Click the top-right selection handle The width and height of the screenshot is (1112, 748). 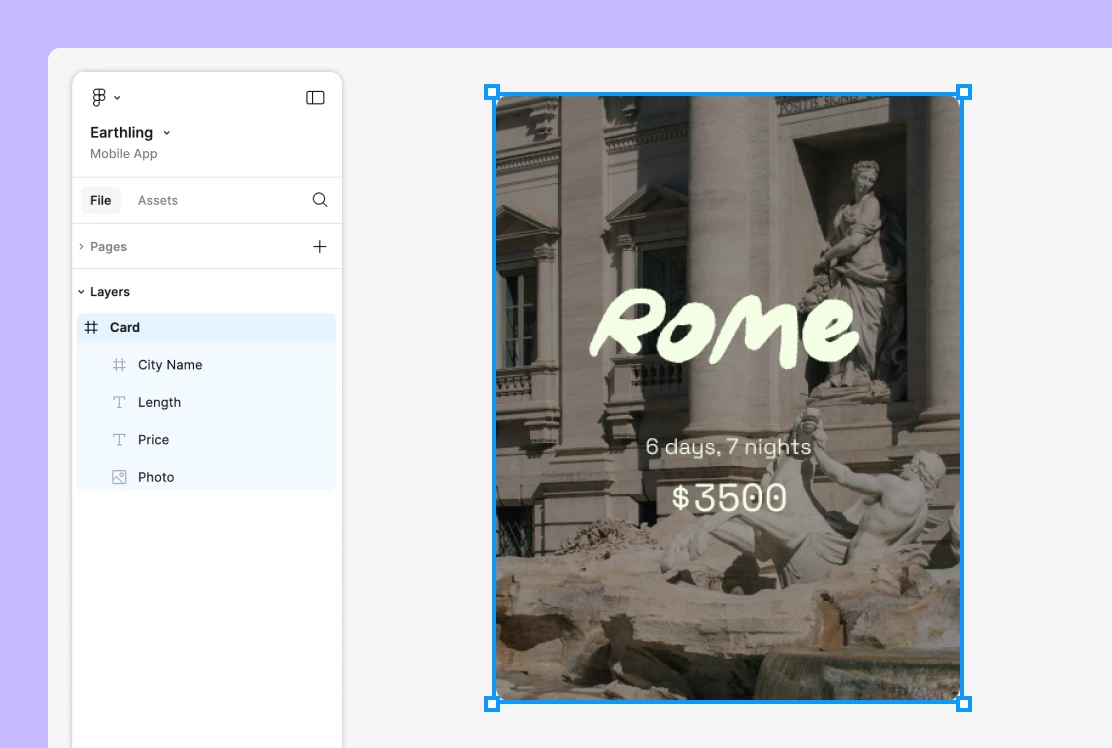[964, 92]
